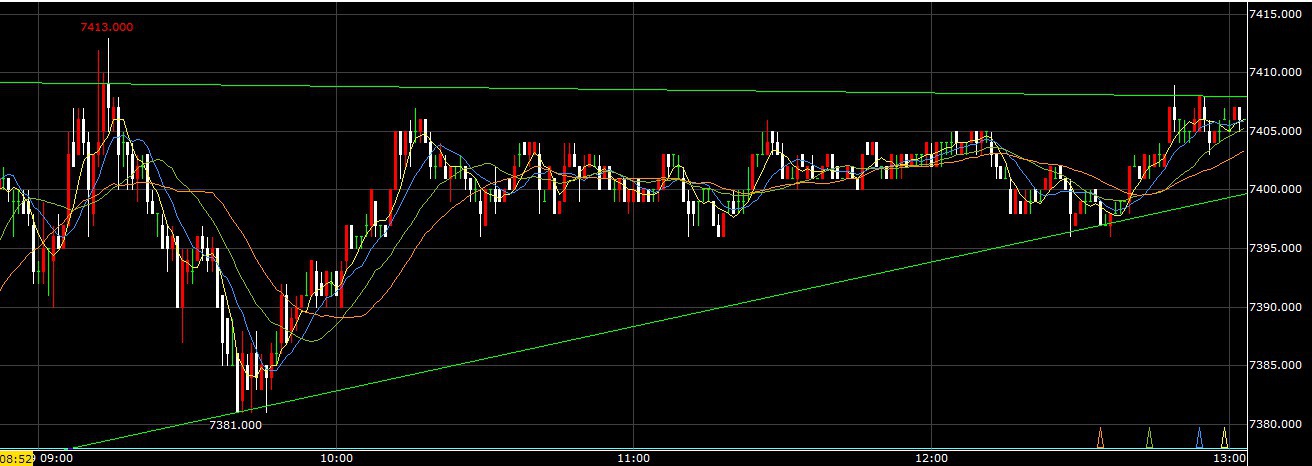The width and height of the screenshot is (1312, 466).
Task: Click the blue triangle marker on the time axis
Action: coord(1200,437)
